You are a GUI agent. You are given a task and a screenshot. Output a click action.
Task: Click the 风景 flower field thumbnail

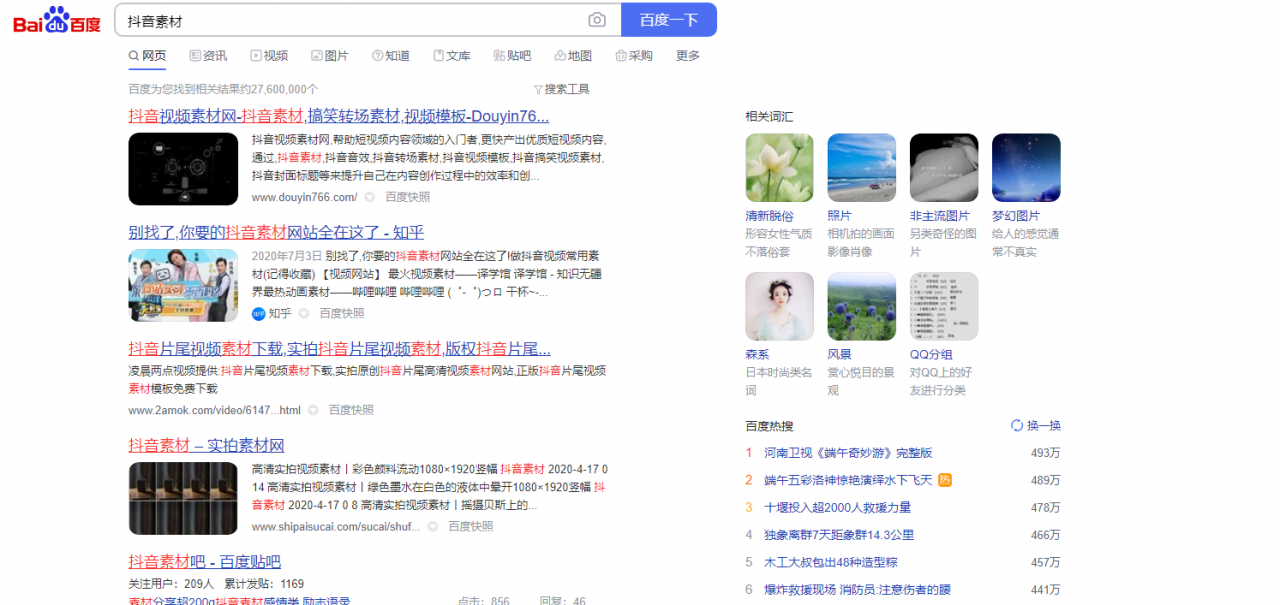pyautogui.click(x=861, y=306)
